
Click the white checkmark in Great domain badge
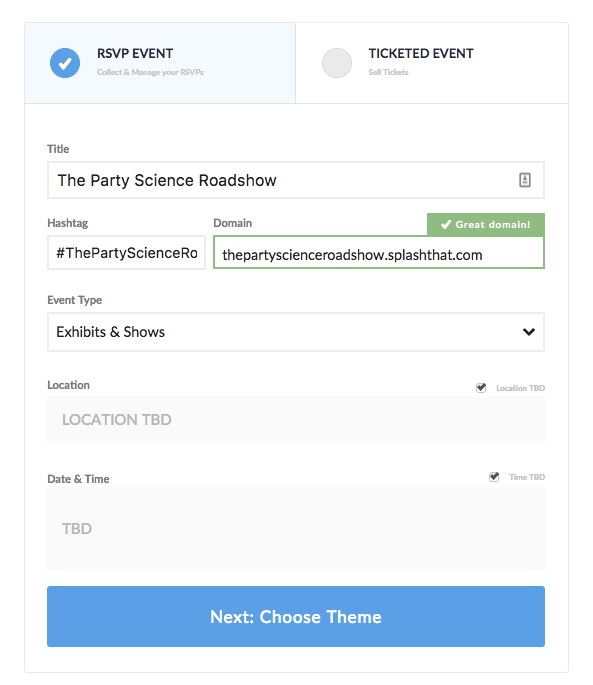coord(446,225)
